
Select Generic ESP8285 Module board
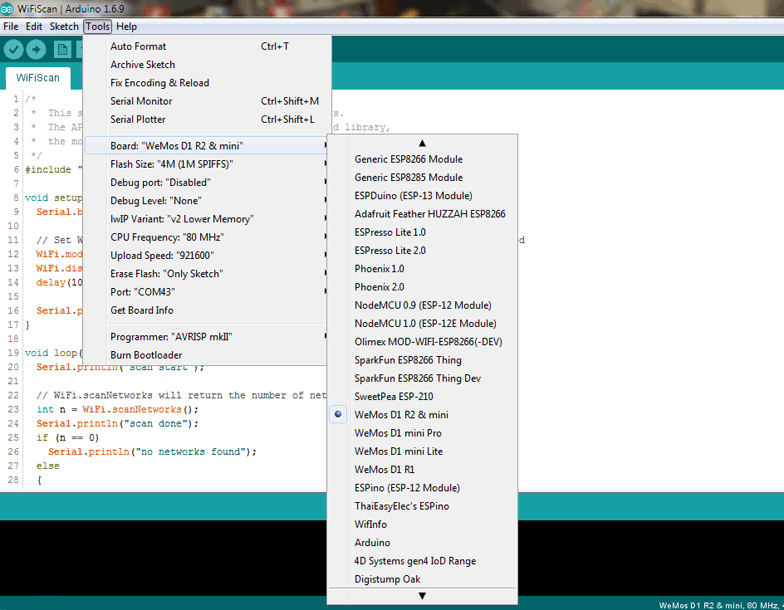[x=422, y=178]
